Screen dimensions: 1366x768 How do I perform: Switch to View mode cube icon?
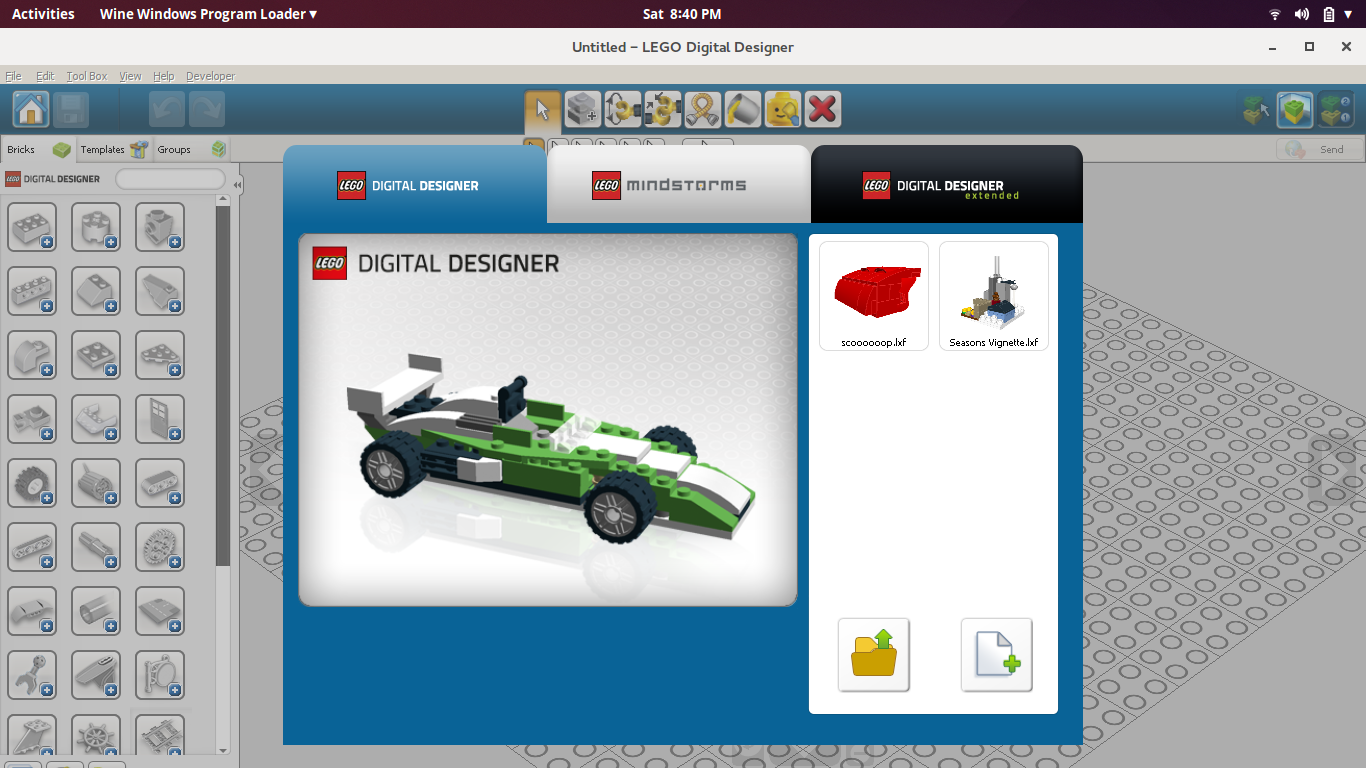click(1295, 110)
